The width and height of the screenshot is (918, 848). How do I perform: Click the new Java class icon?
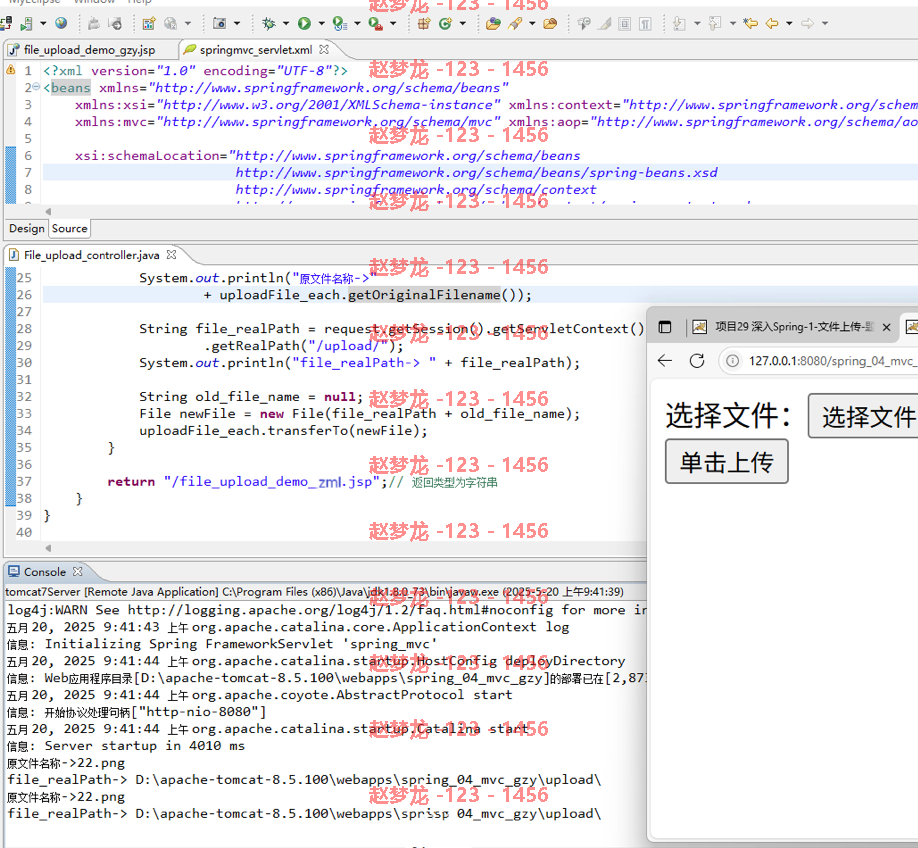(x=446, y=23)
